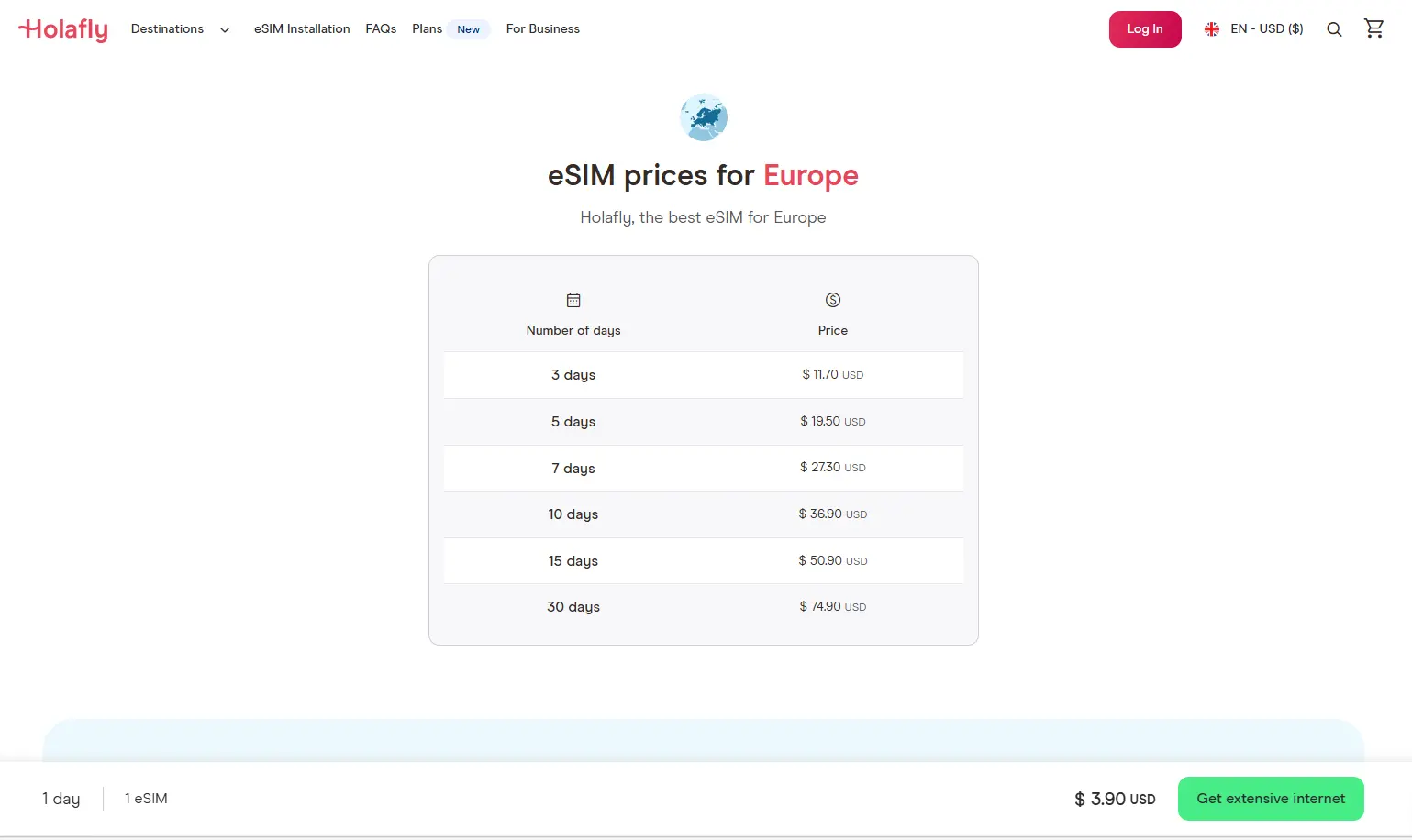Open the FAQs section

381,28
